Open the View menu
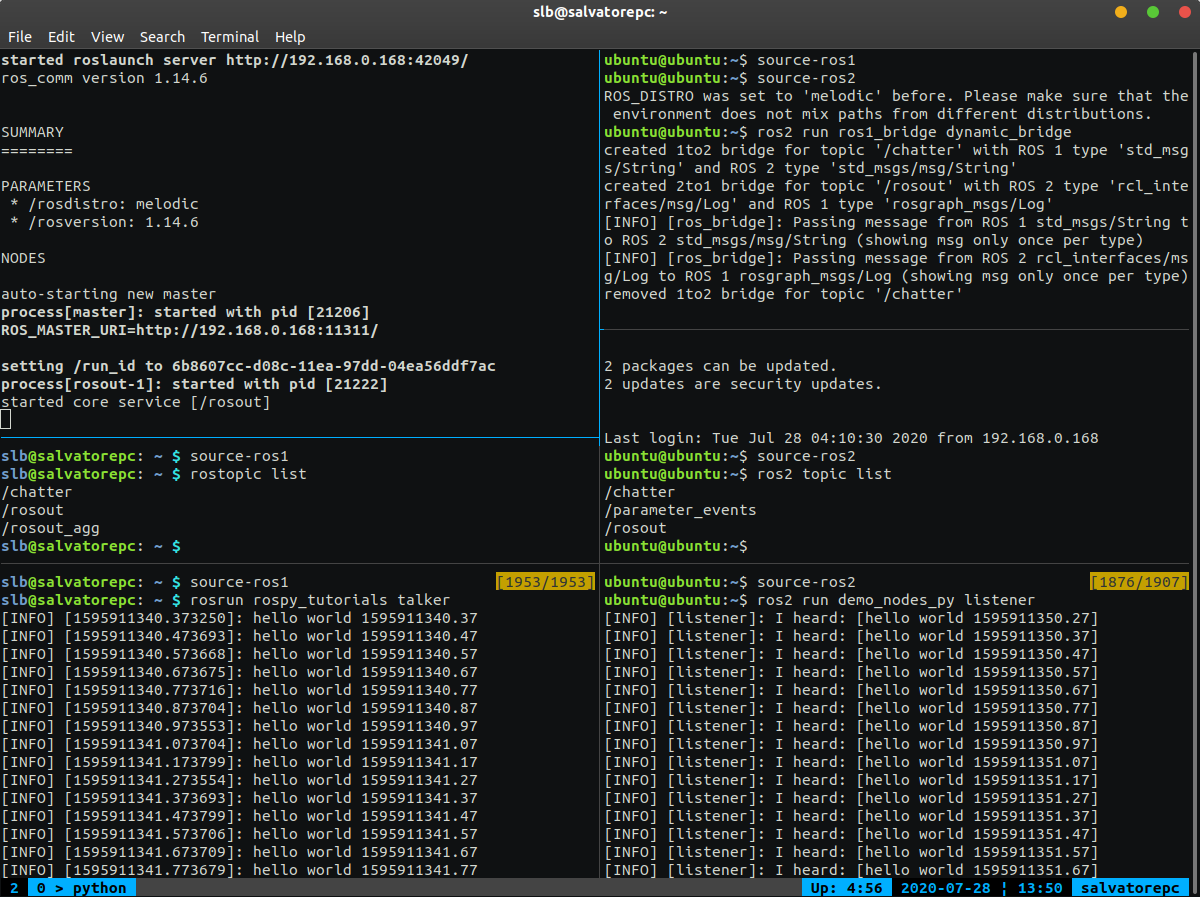Screen dimensions: 1200x897 point(107,37)
